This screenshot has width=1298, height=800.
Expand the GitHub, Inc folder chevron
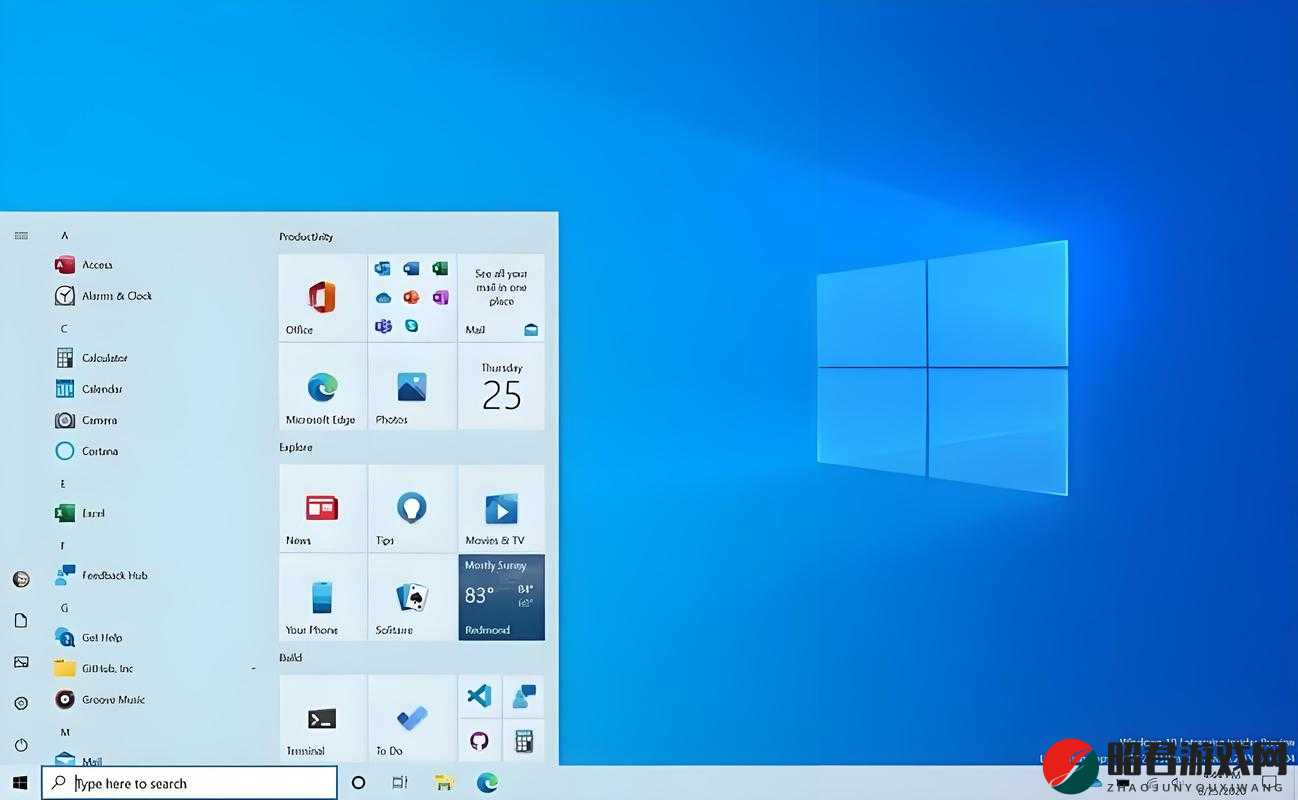(x=253, y=668)
